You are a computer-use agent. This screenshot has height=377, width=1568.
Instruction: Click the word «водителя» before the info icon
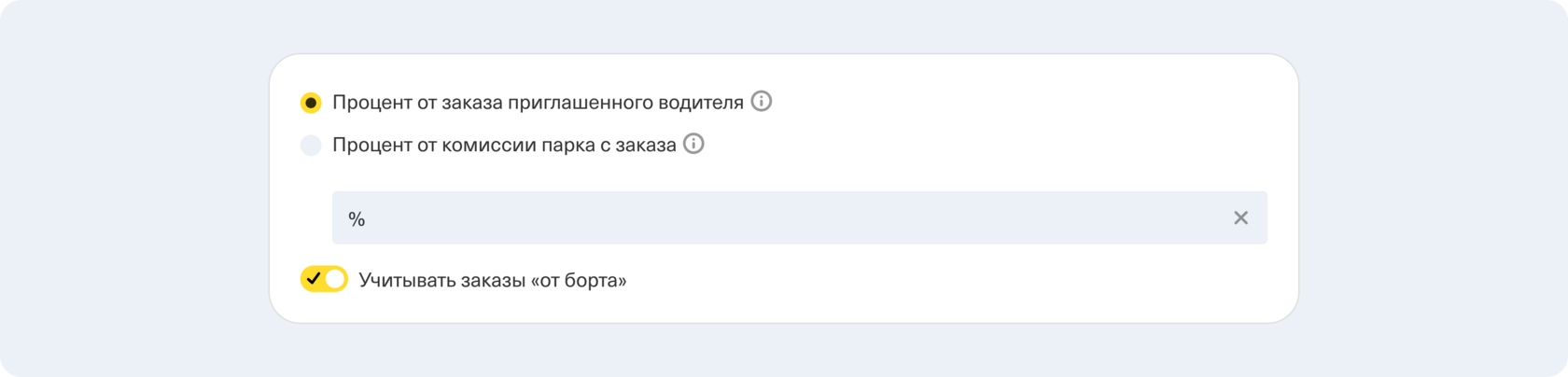706,103
